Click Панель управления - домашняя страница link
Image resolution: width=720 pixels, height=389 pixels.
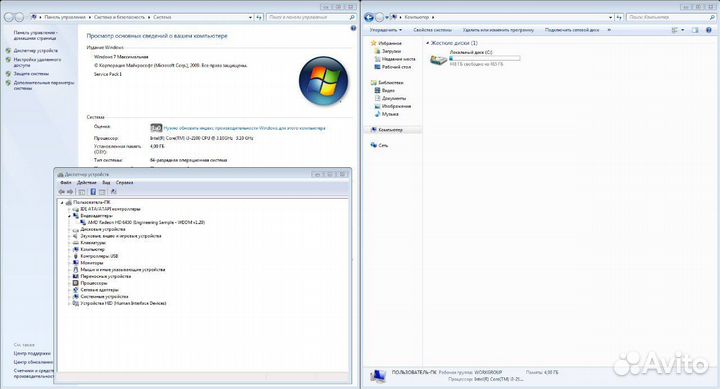click(x=36, y=35)
